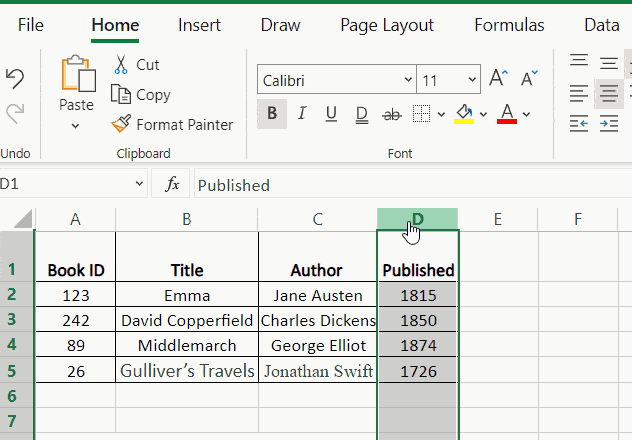This screenshot has width=632, height=440.
Task: Select the Jonathan Swift cell
Action: (318, 370)
